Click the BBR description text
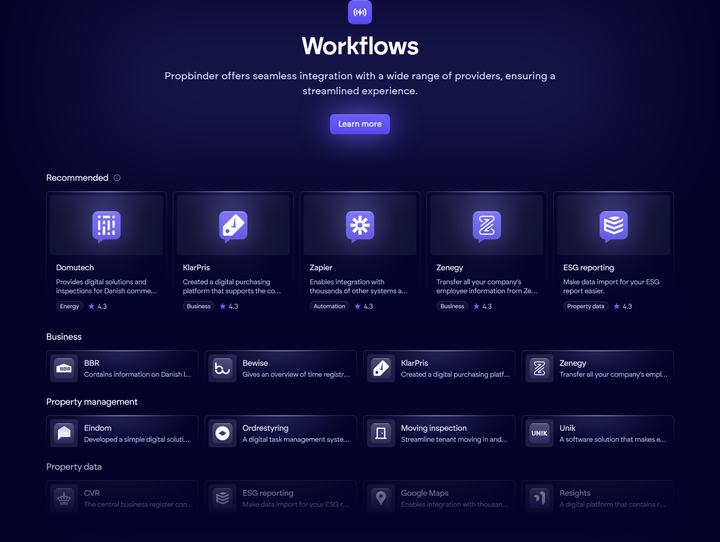The height and width of the screenshot is (542, 720). (x=137, y=374)
